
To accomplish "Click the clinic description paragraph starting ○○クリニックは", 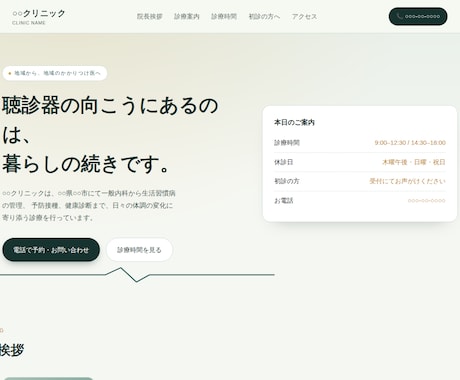I will tap(89, 205).
